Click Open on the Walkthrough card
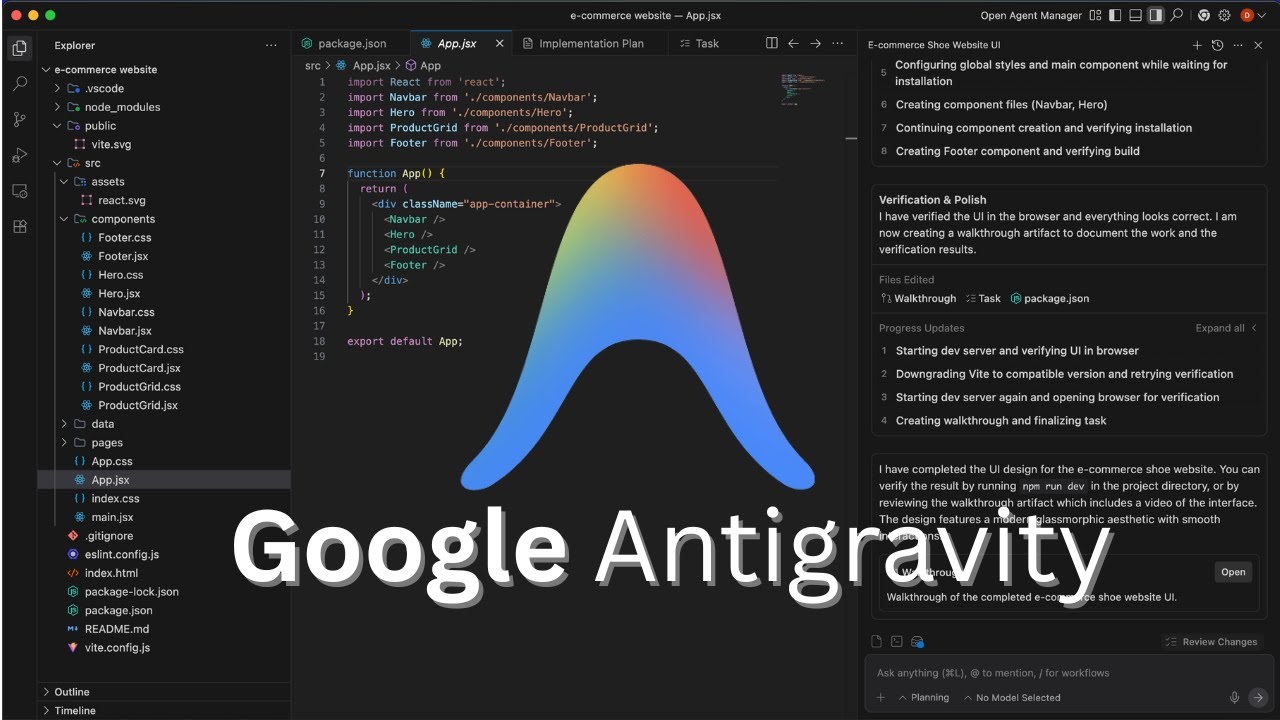Viewport: 1280px width, 720px height. 1233,572
